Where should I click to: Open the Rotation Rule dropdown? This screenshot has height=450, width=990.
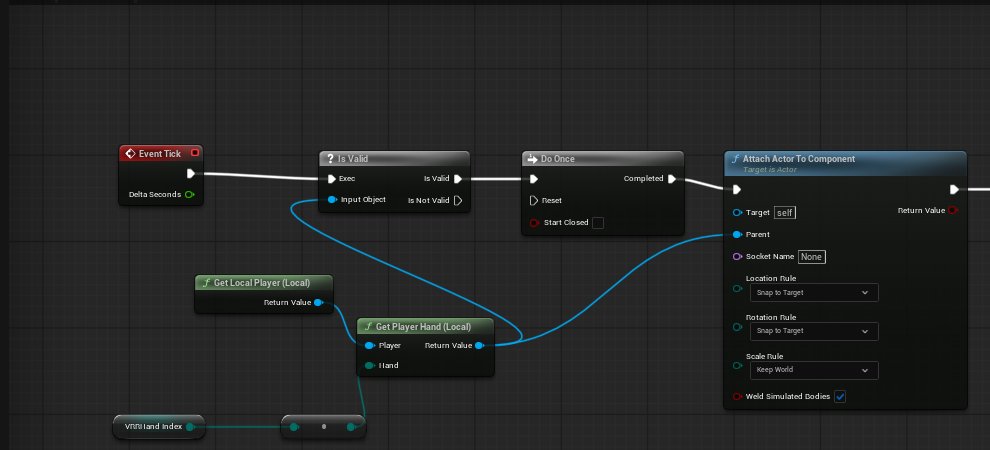click(814, 331)
